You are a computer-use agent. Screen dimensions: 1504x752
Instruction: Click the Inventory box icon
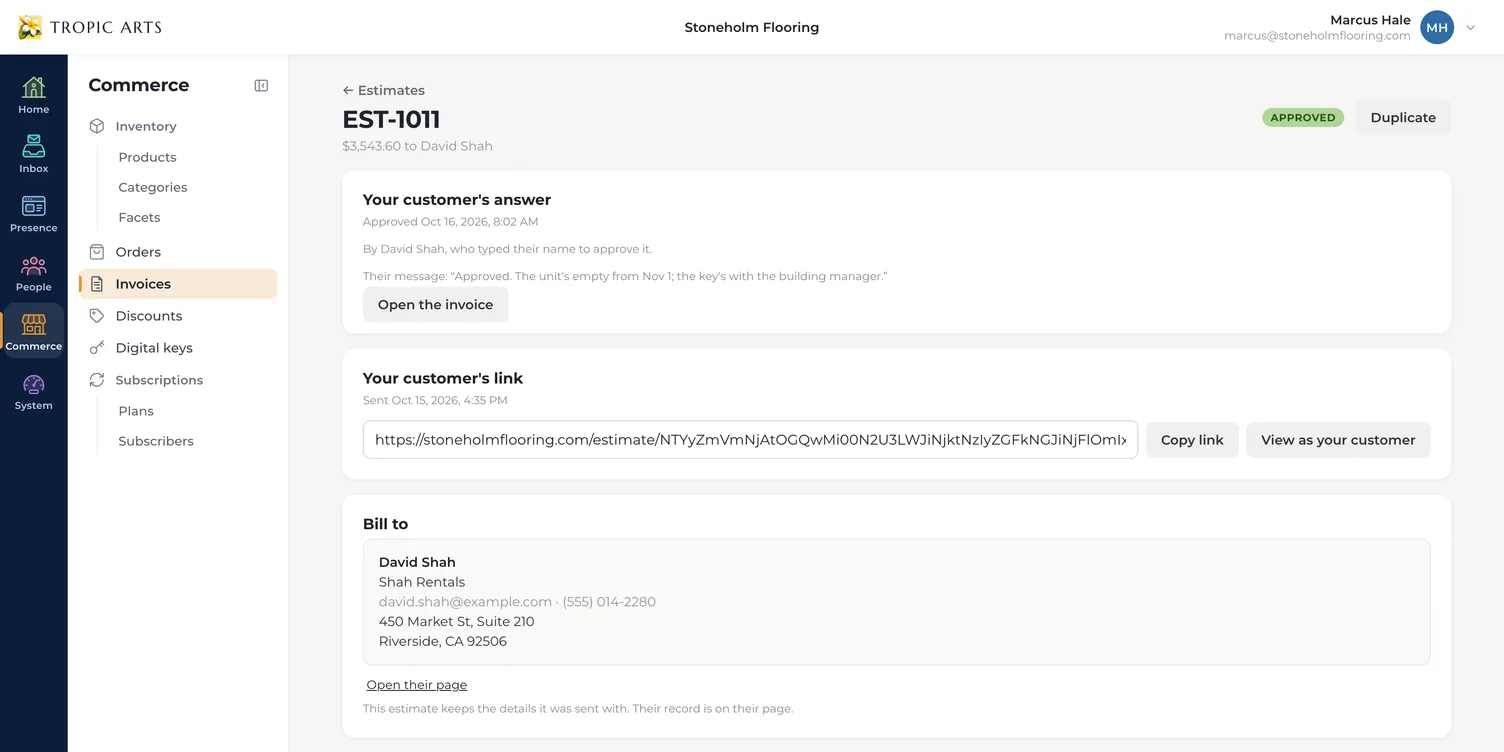click(x=97, y=126)
